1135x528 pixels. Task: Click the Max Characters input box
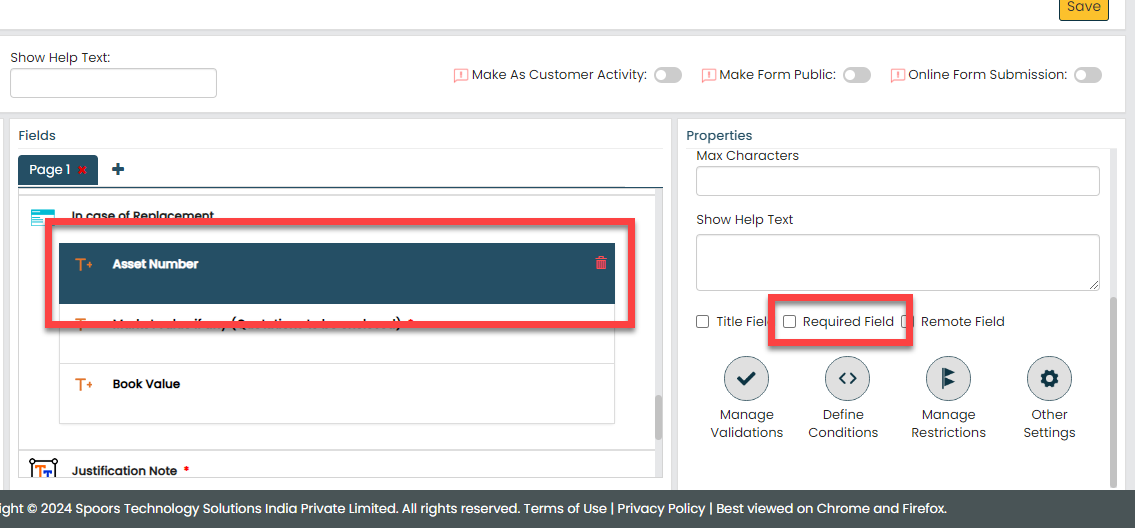click(x=897, y=181)
